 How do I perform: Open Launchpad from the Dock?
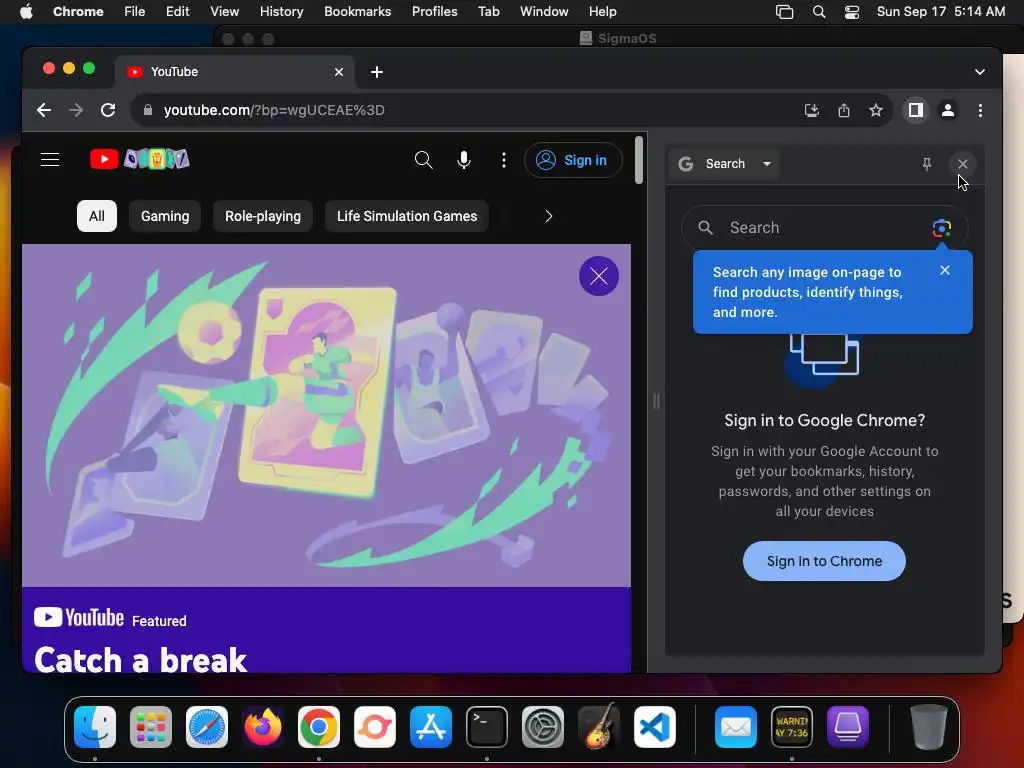151,727
